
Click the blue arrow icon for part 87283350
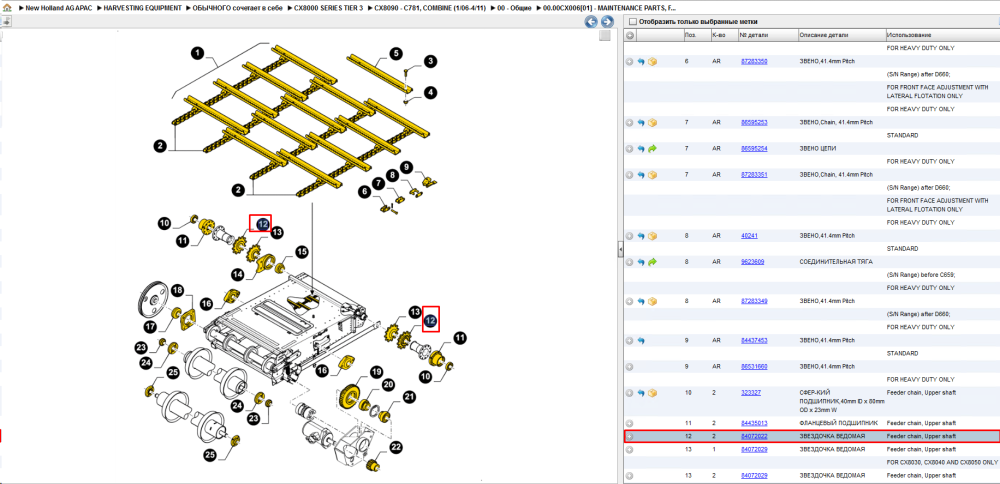(x=641, y=62)
